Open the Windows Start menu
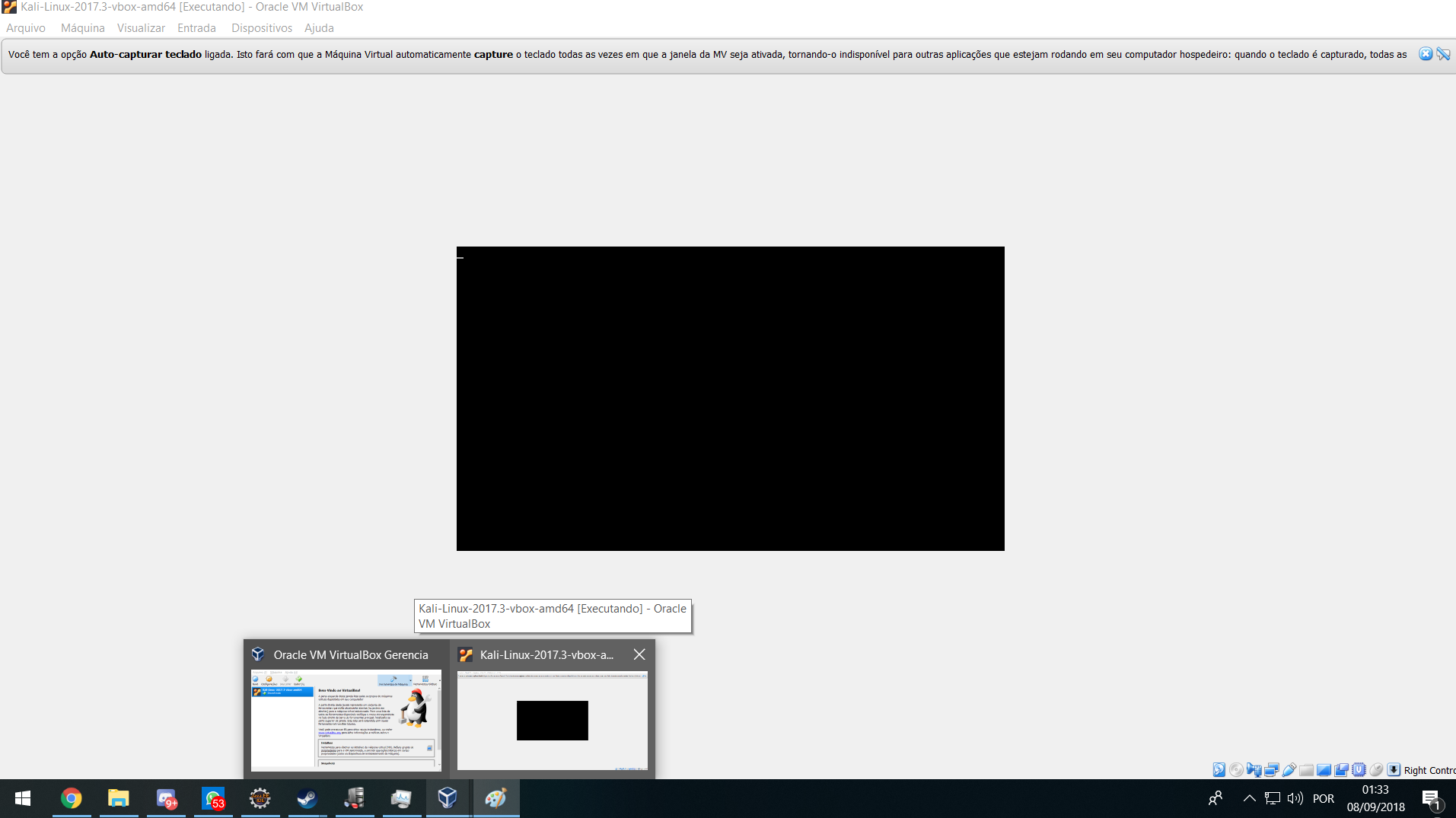 [x=23, y=798]
